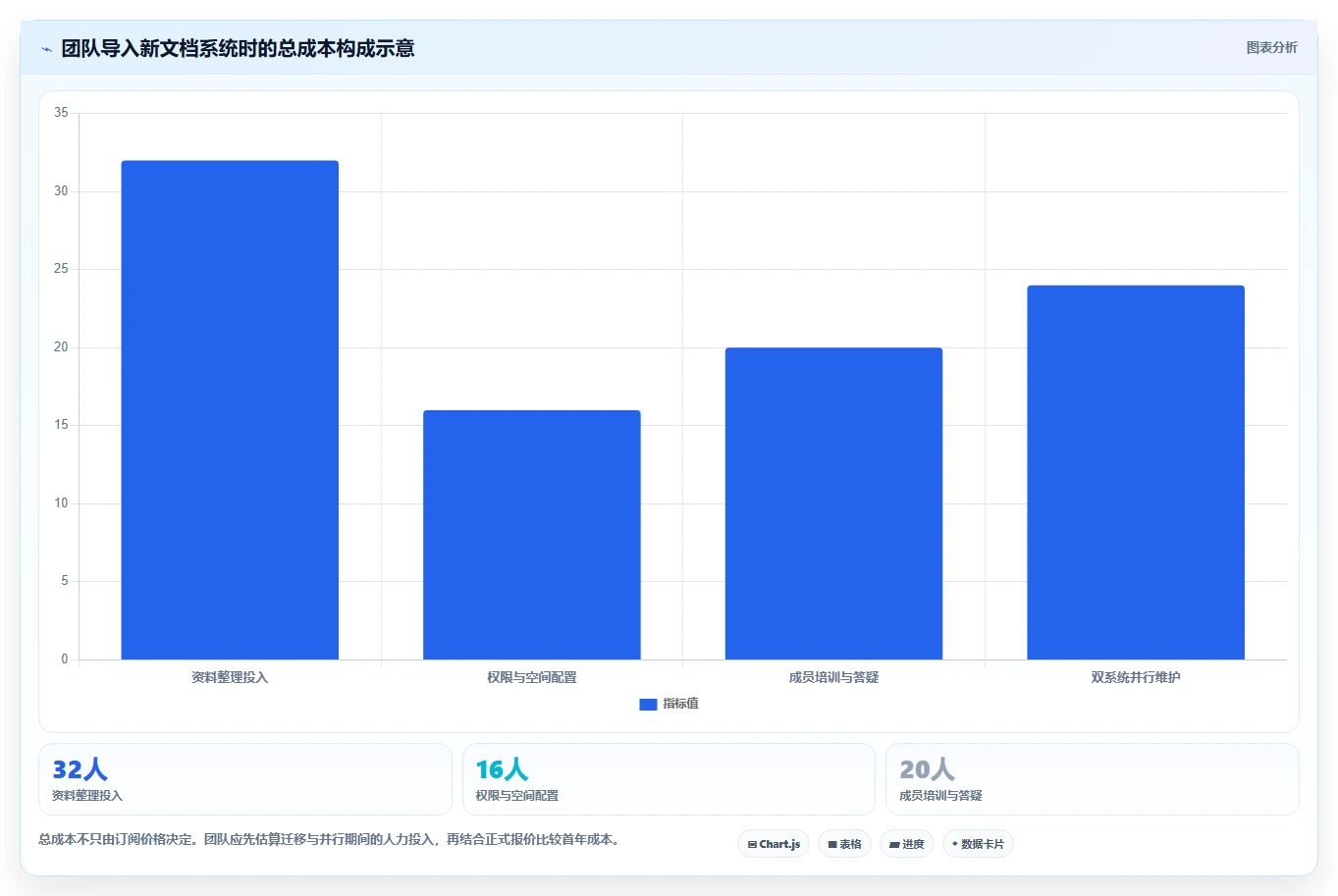The image size is (1338, 896).
Task: Click the 成员培训与答疑 caption under 20人
Action: pos(940,796)
